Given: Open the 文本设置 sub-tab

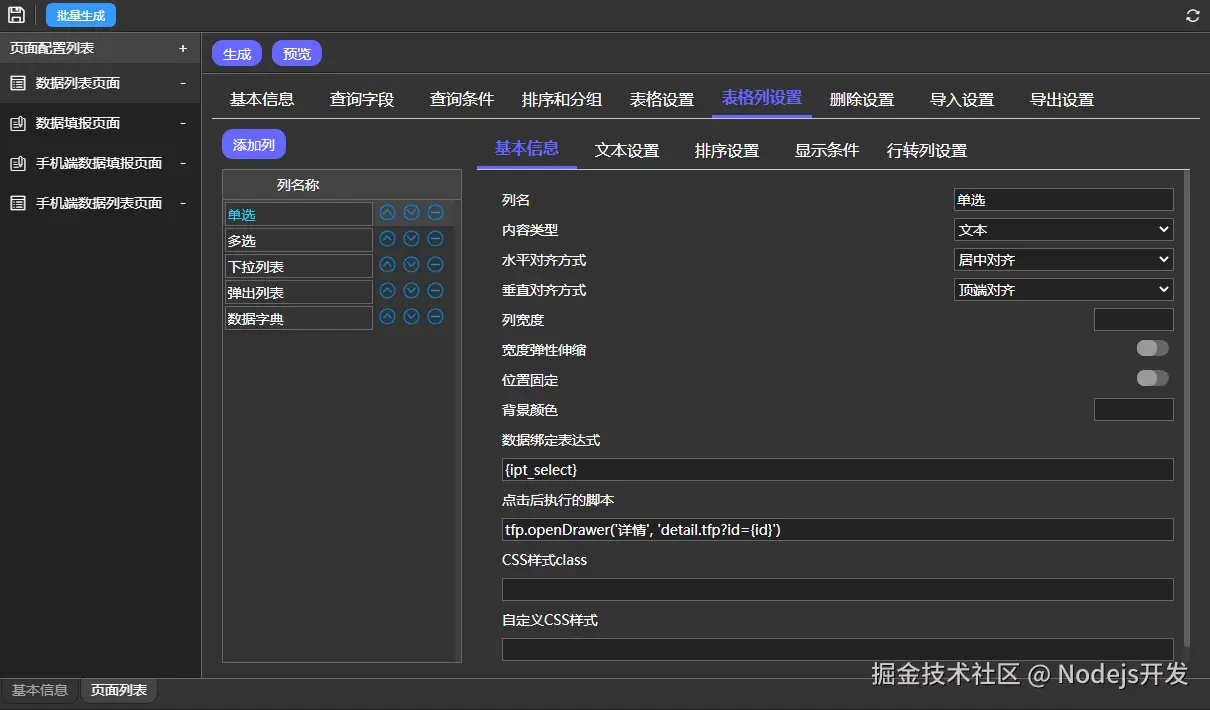Looking at the screenshot, I should pyautogui.click(x=627, y=151).
